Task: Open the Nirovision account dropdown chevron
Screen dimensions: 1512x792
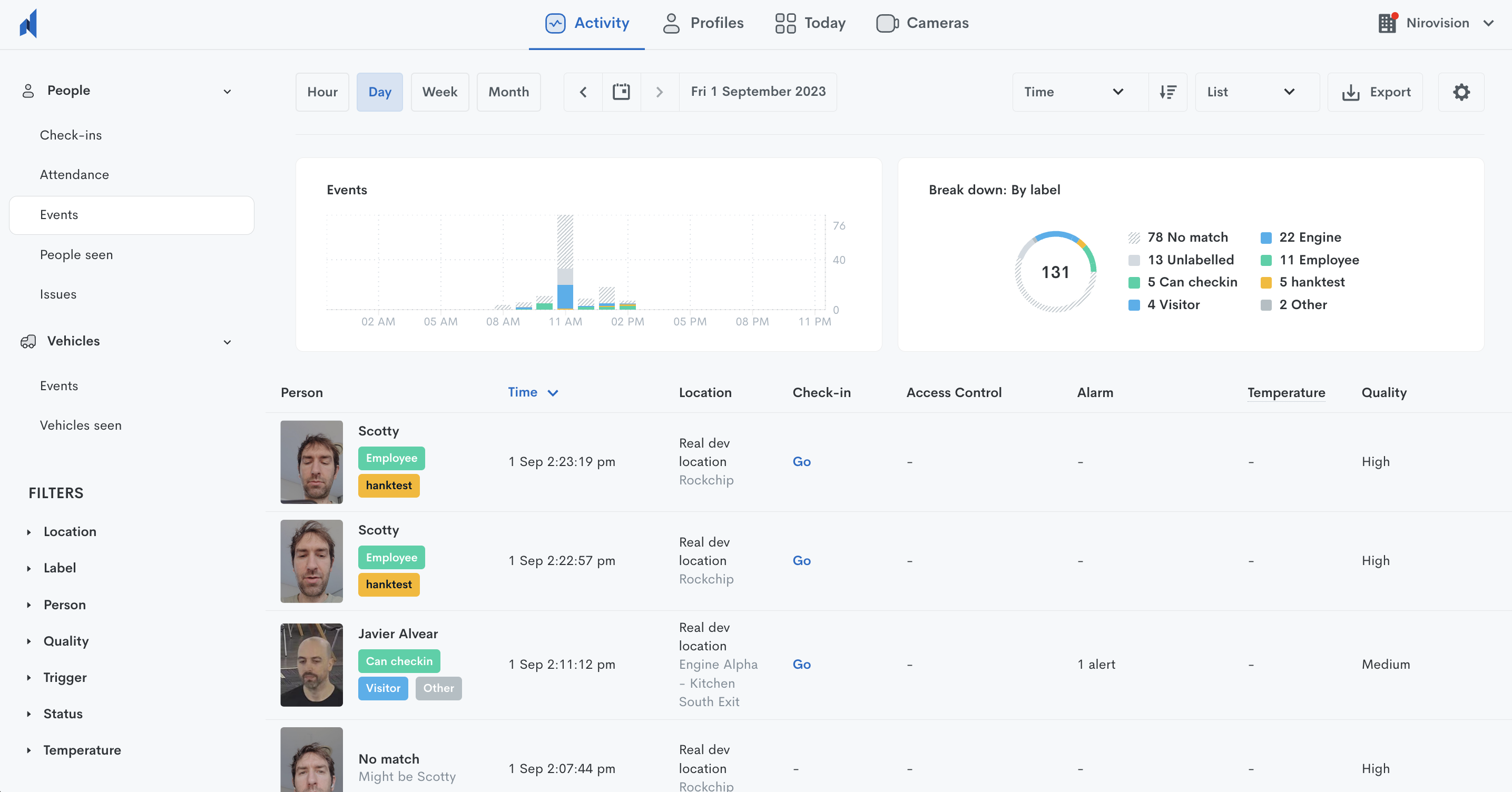Action: (1488, 24)
